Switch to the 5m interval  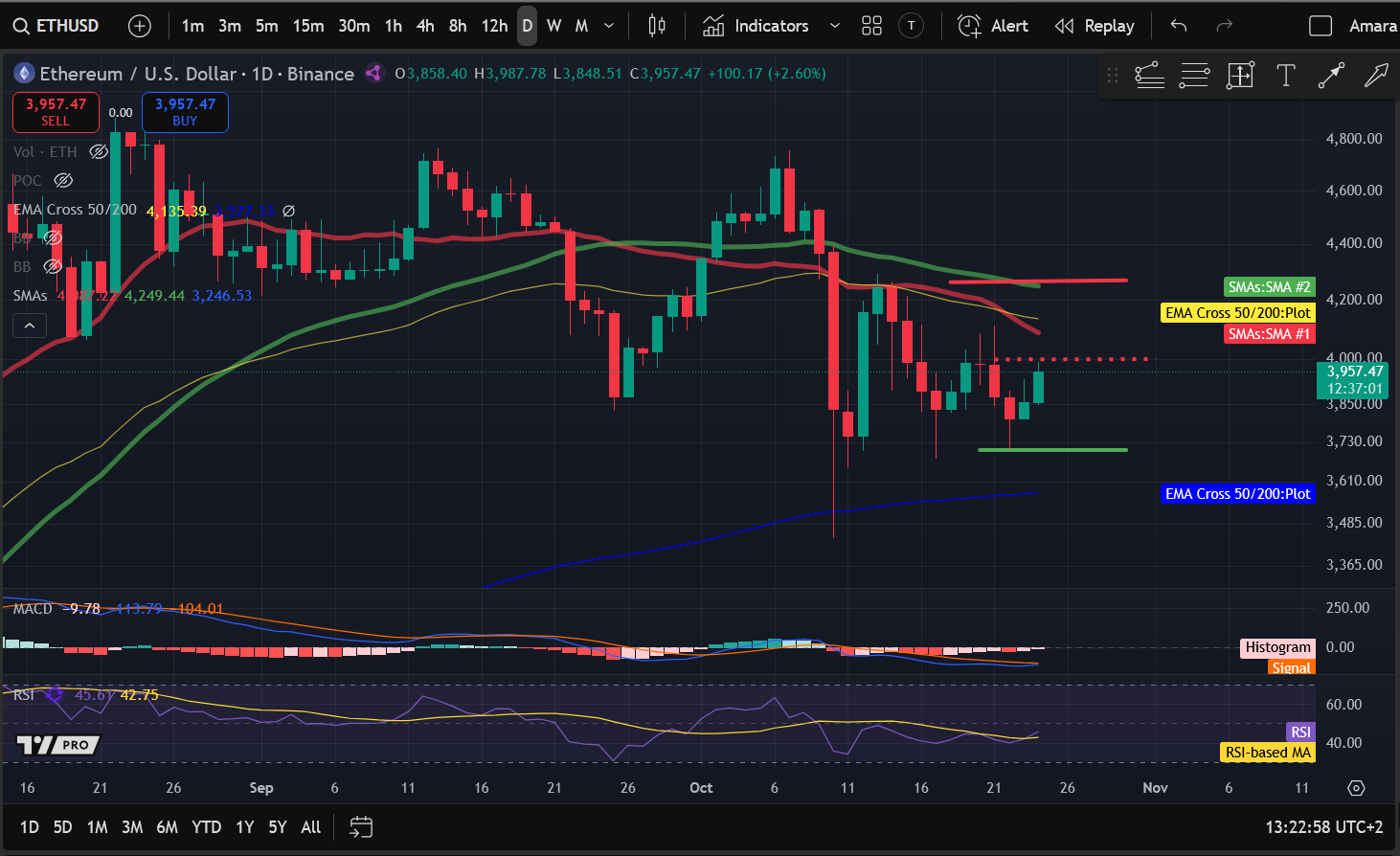[267, 26]
